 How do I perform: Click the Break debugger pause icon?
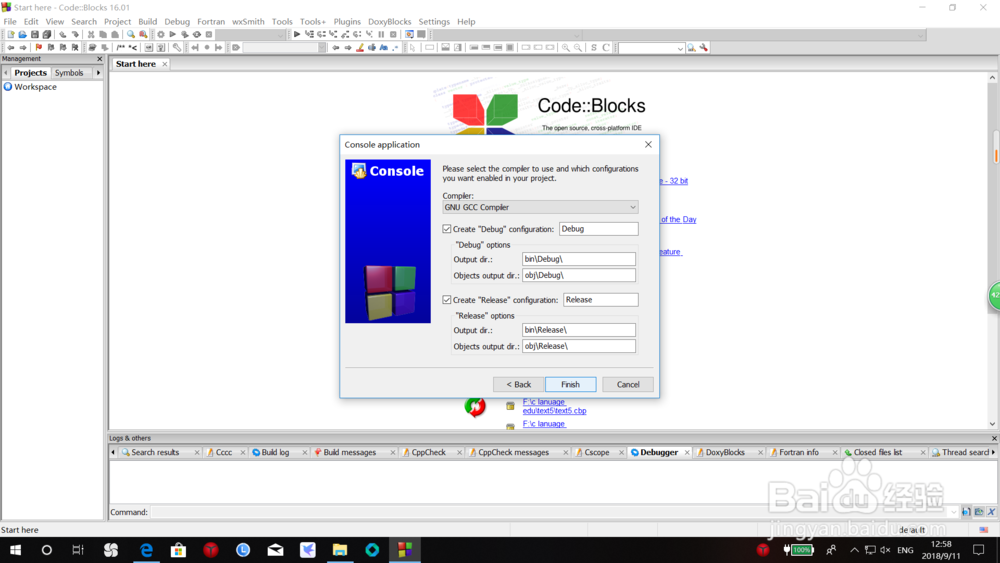pyautogui.click(x=381, y=34)
